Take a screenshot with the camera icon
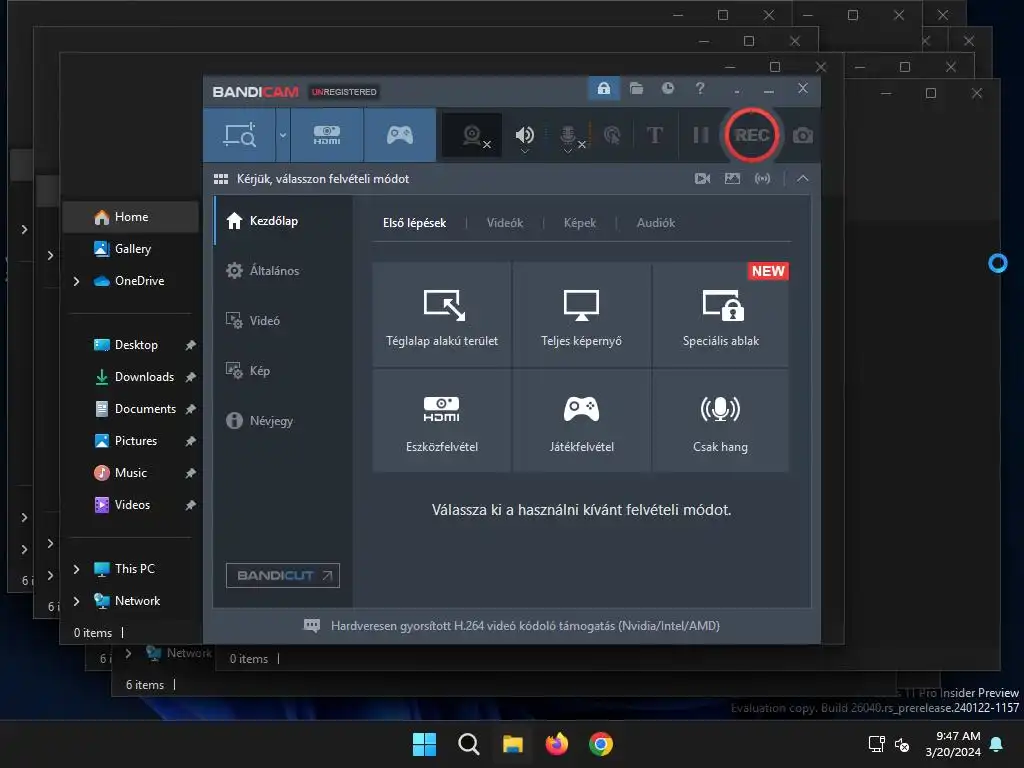The width and height of the screenshot is (1024, 768). tap(803, 135)
